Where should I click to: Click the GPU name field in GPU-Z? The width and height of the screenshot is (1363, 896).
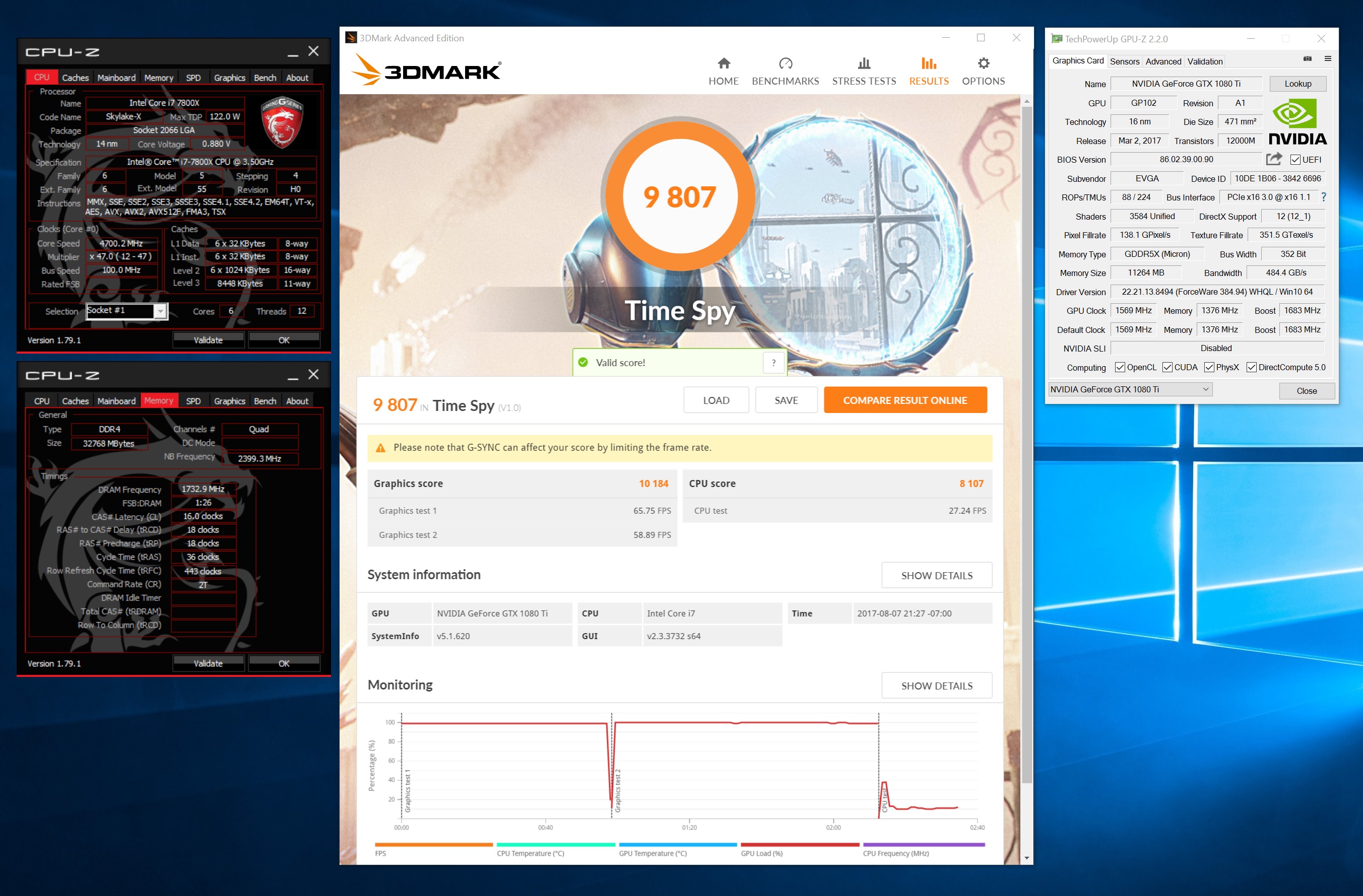1186,84
